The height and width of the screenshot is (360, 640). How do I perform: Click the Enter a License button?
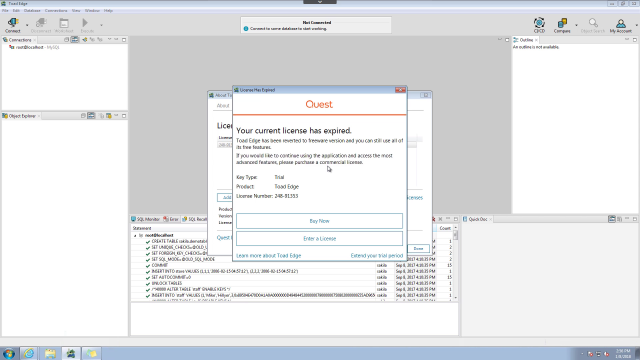click(319, 238)
